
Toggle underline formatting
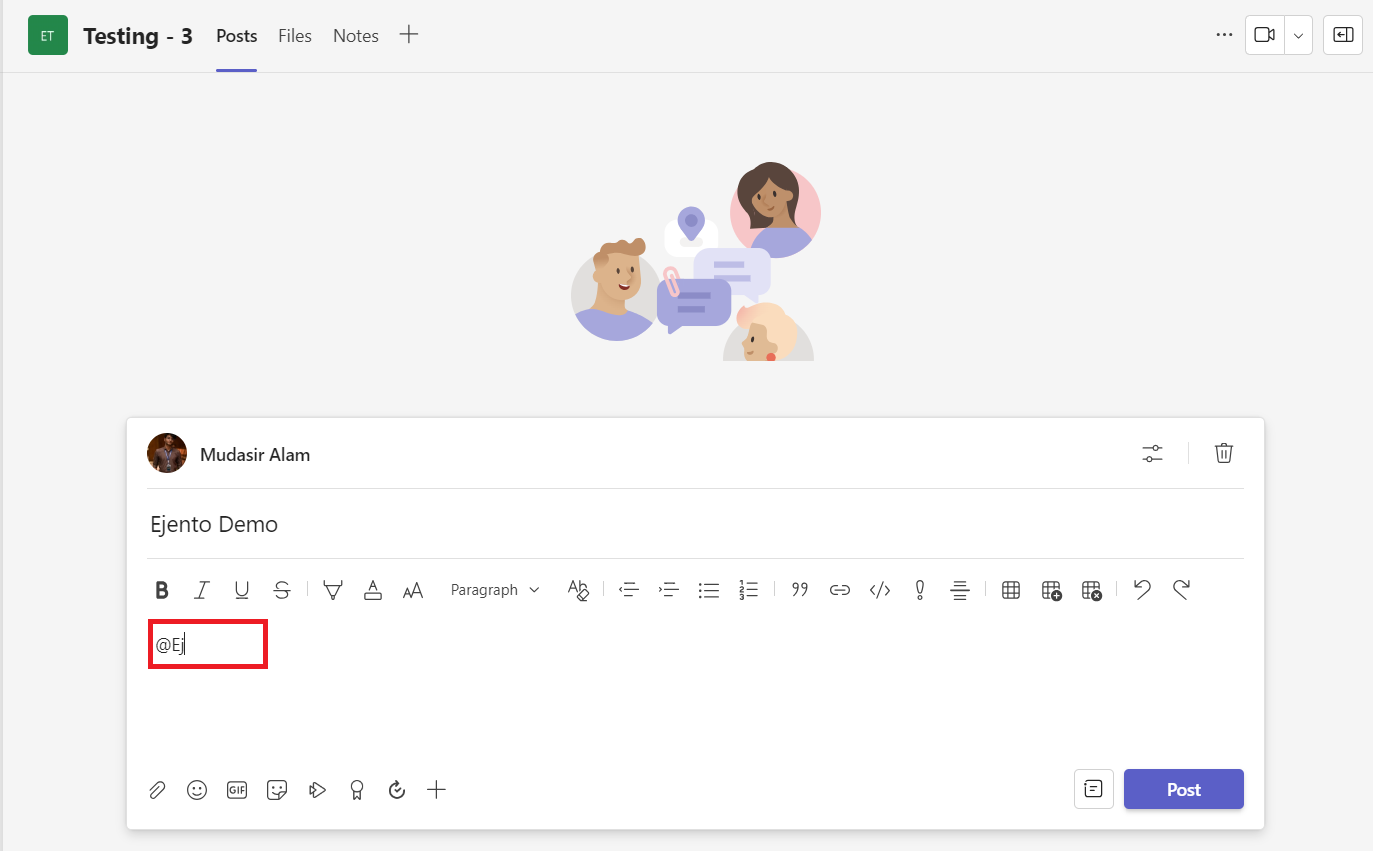pos(242,590)
